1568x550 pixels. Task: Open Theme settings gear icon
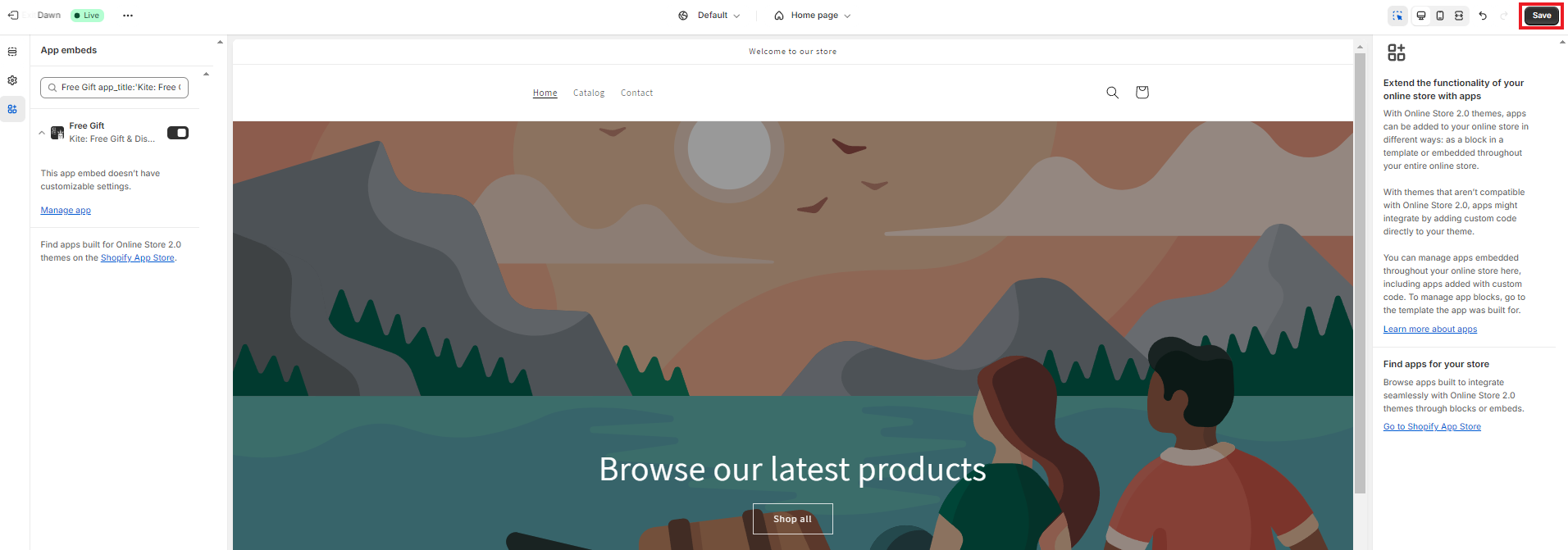click(12, 80)
